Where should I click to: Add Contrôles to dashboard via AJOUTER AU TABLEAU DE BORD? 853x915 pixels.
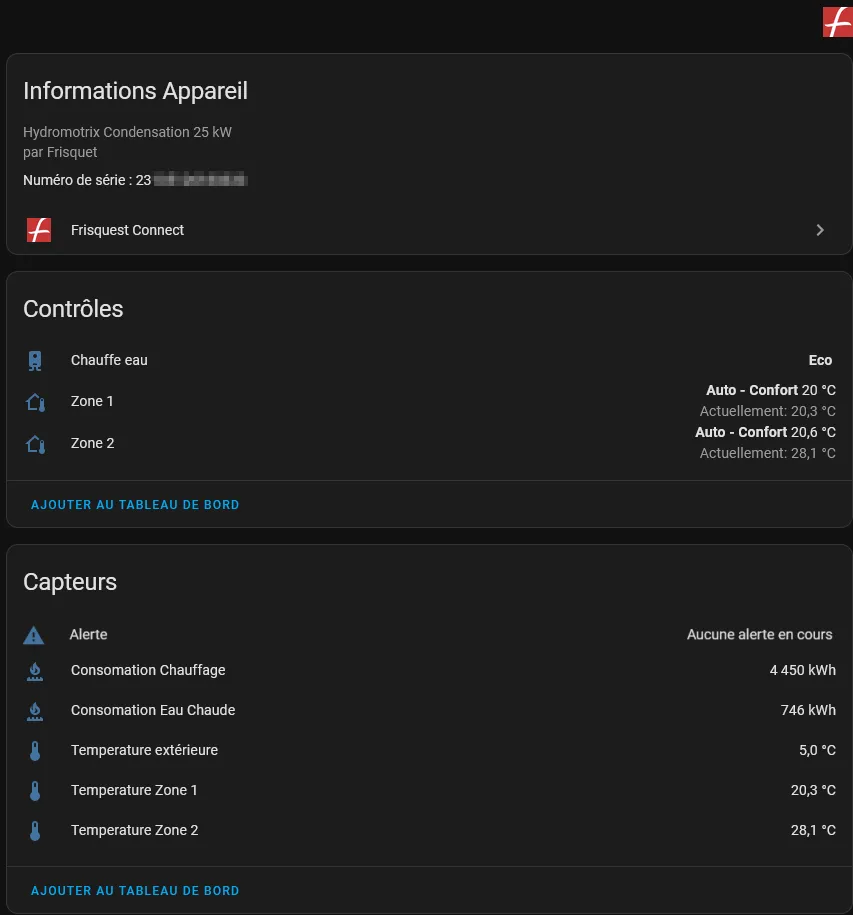(x=135, y=505)
